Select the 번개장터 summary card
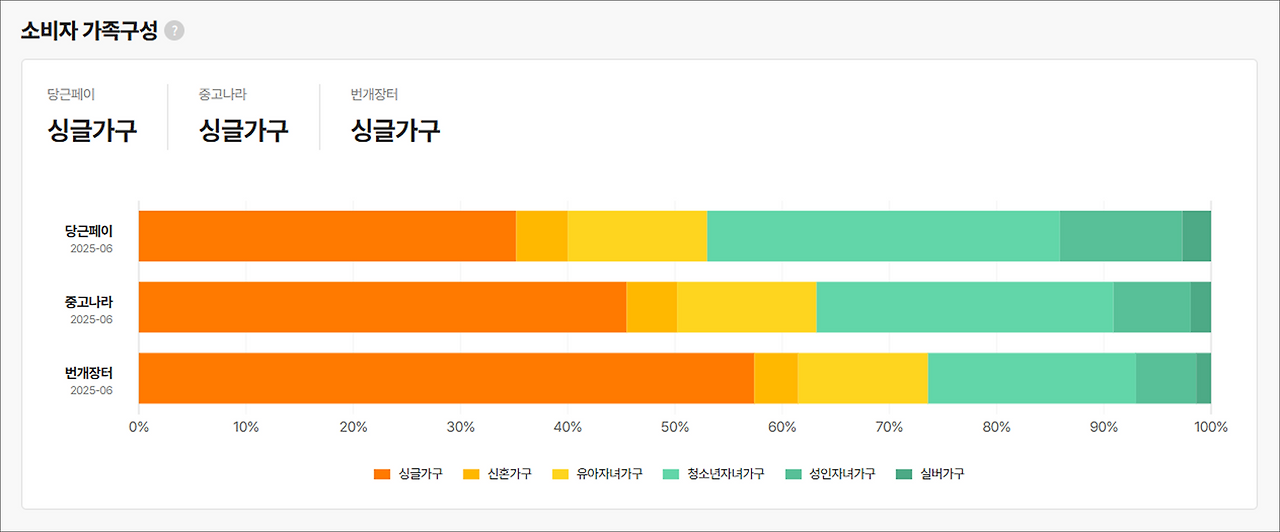 [x=396, y=117]
